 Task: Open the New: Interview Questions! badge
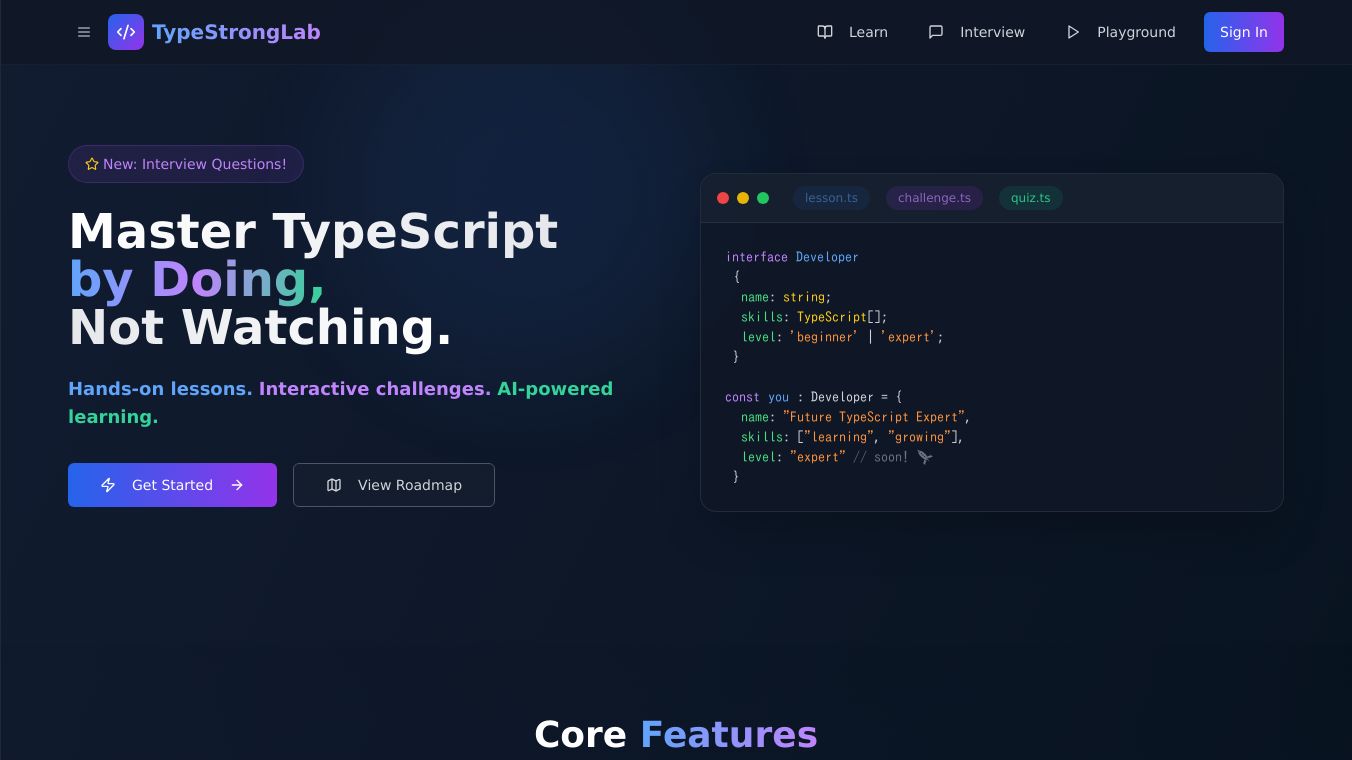click(186, 164)
